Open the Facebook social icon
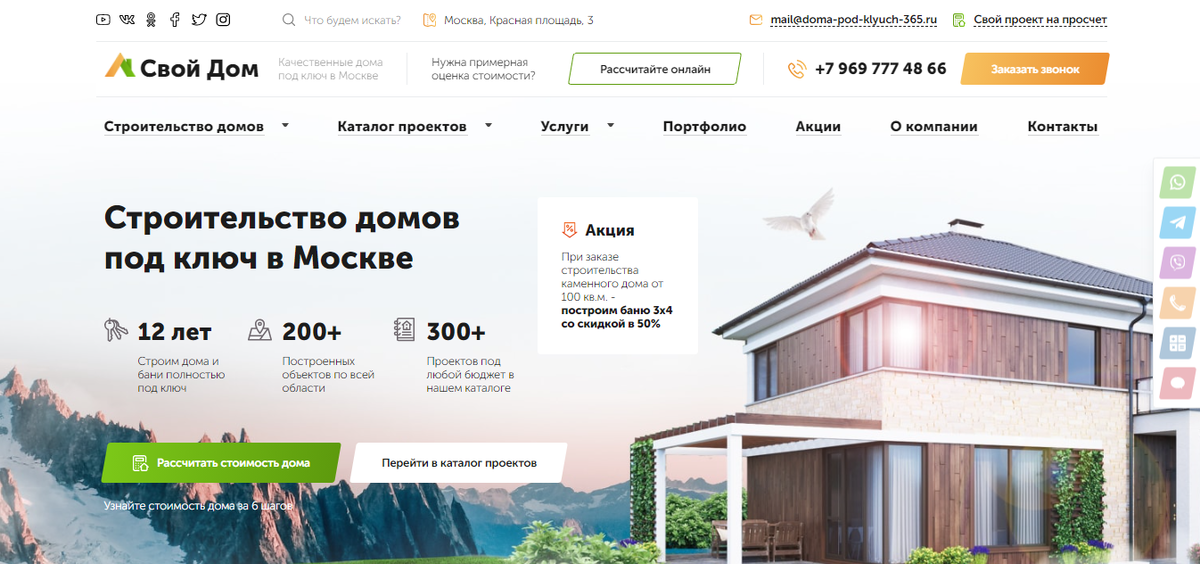The width and height of the screenshot is (1200, 564). tap(175, 20)
